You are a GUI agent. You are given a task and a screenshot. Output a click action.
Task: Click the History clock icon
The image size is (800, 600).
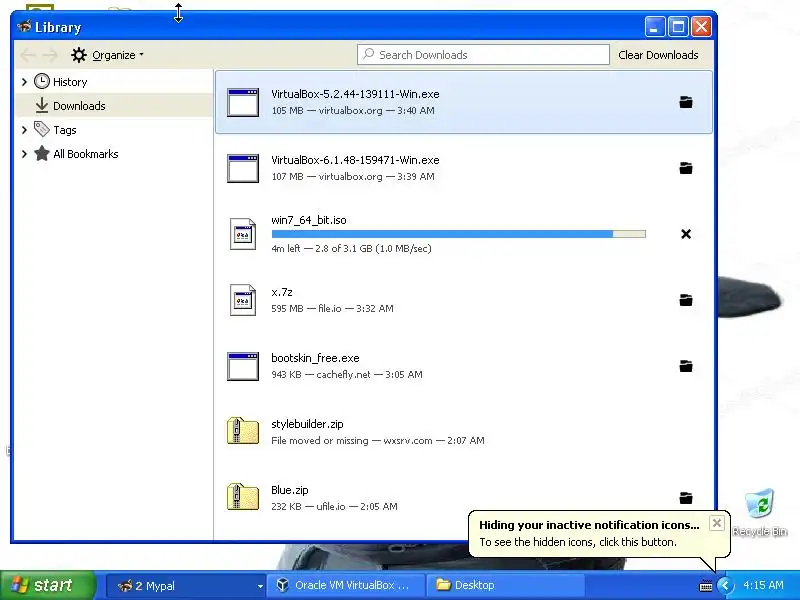click(42, 82)
